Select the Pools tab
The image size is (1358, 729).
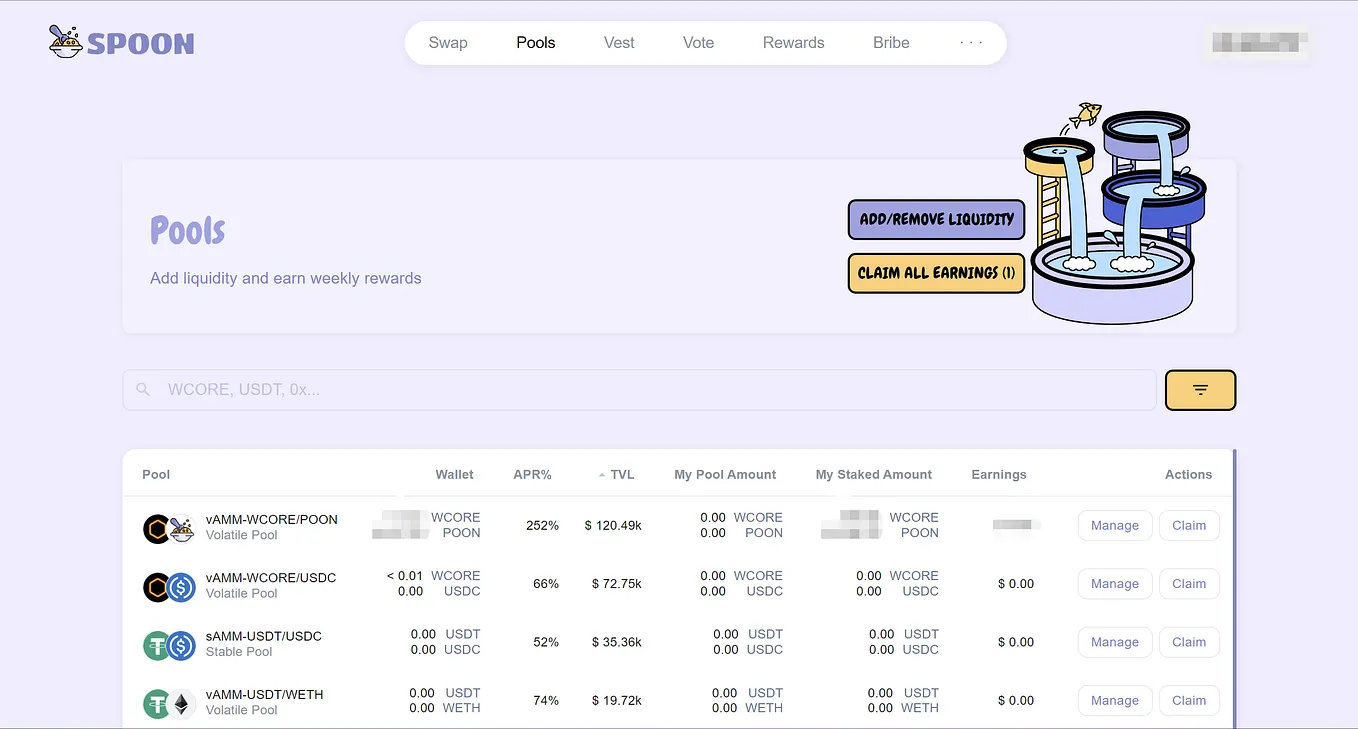pos(536,43)
